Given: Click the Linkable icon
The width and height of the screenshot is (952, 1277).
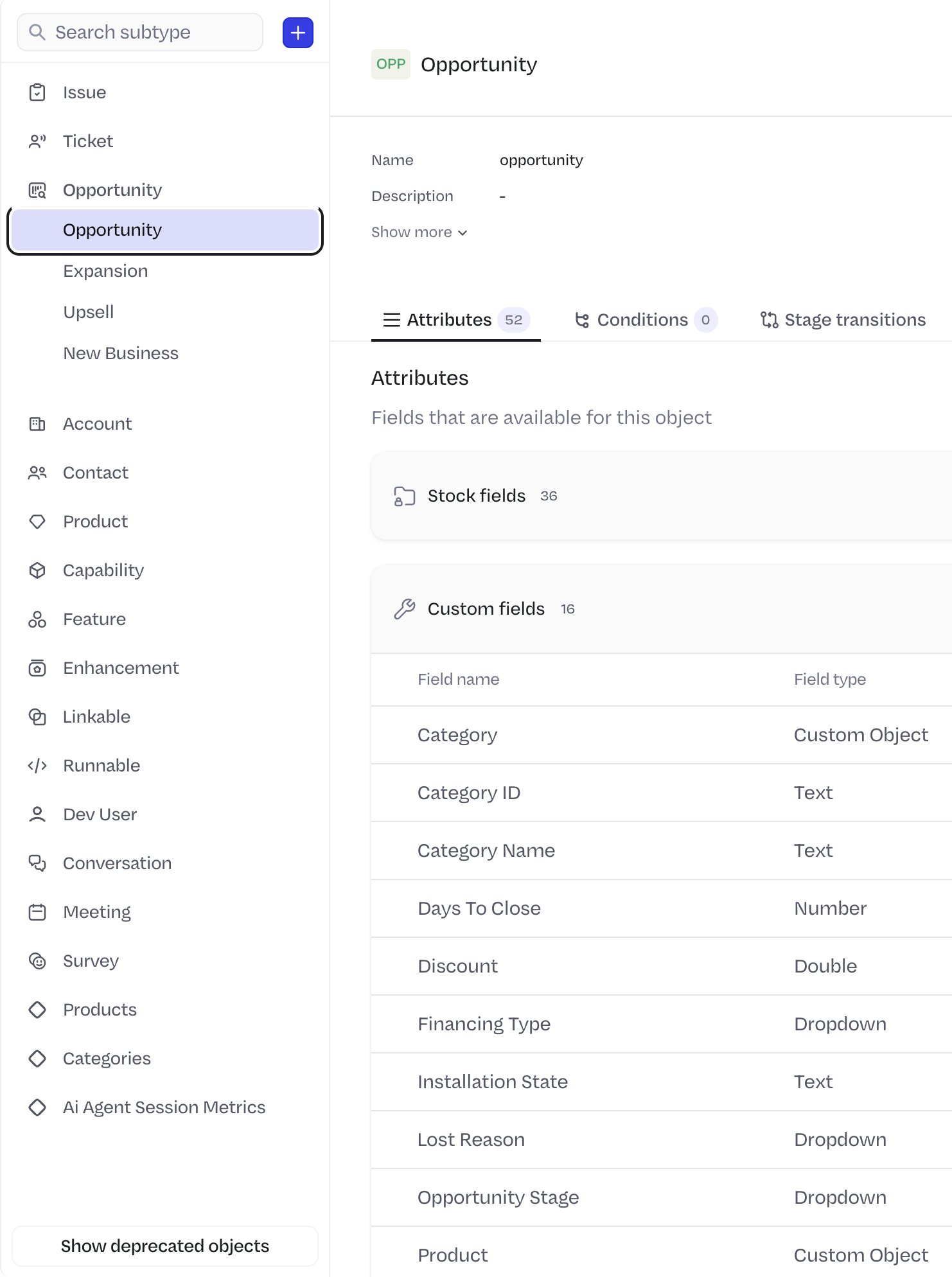Looking at the screenshot, I should pos(37,717).
